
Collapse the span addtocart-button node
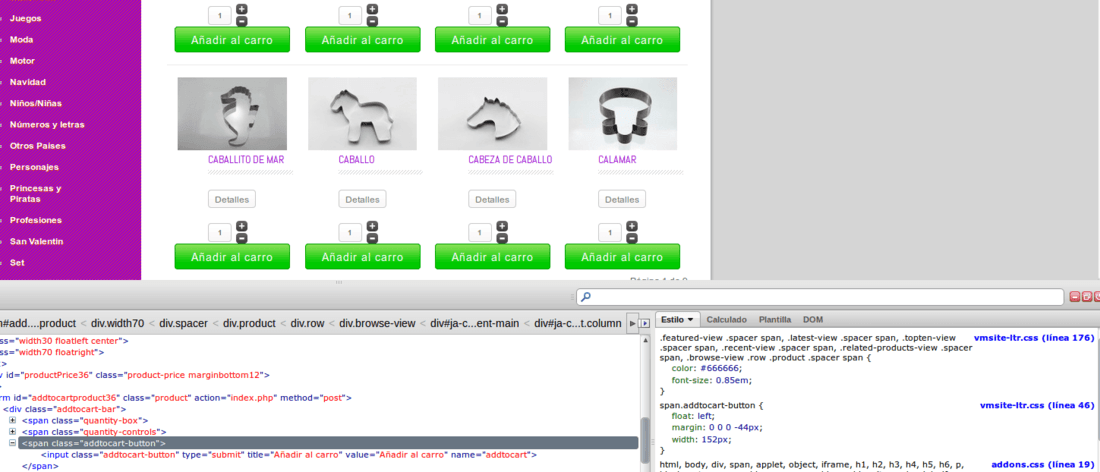pos(13,443)
